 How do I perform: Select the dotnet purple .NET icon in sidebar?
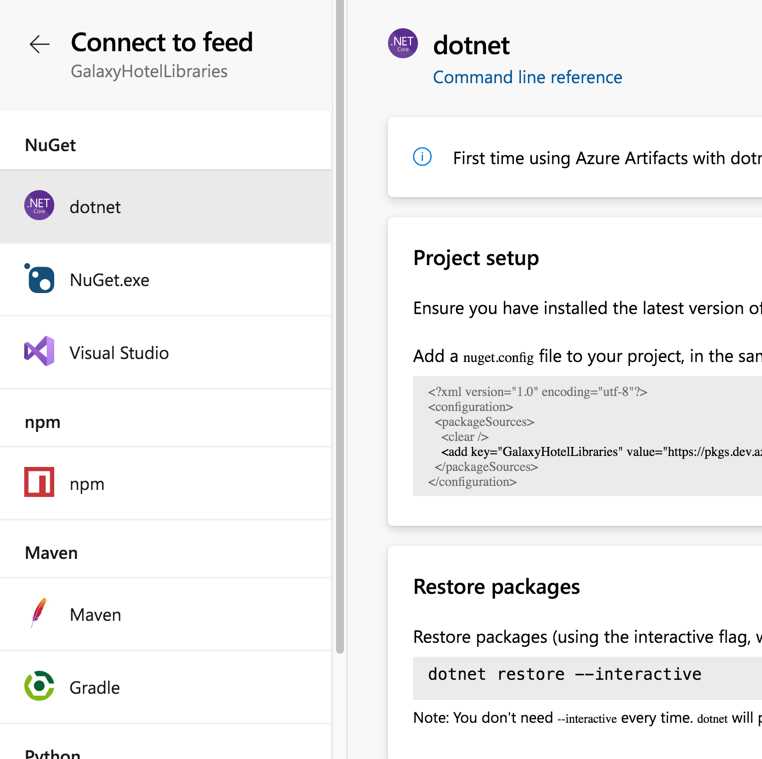click(39, 205)
